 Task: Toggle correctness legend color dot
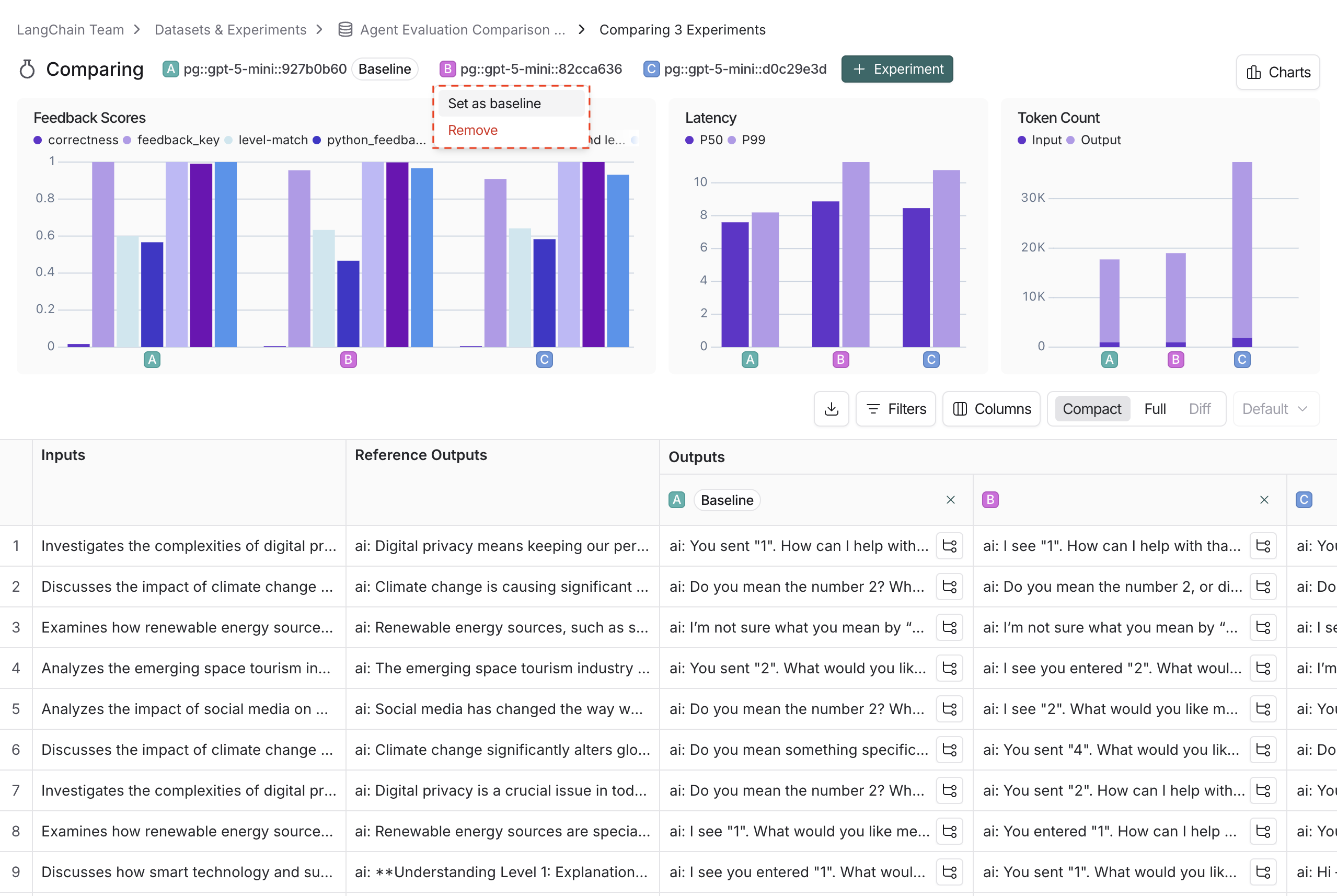38,140
